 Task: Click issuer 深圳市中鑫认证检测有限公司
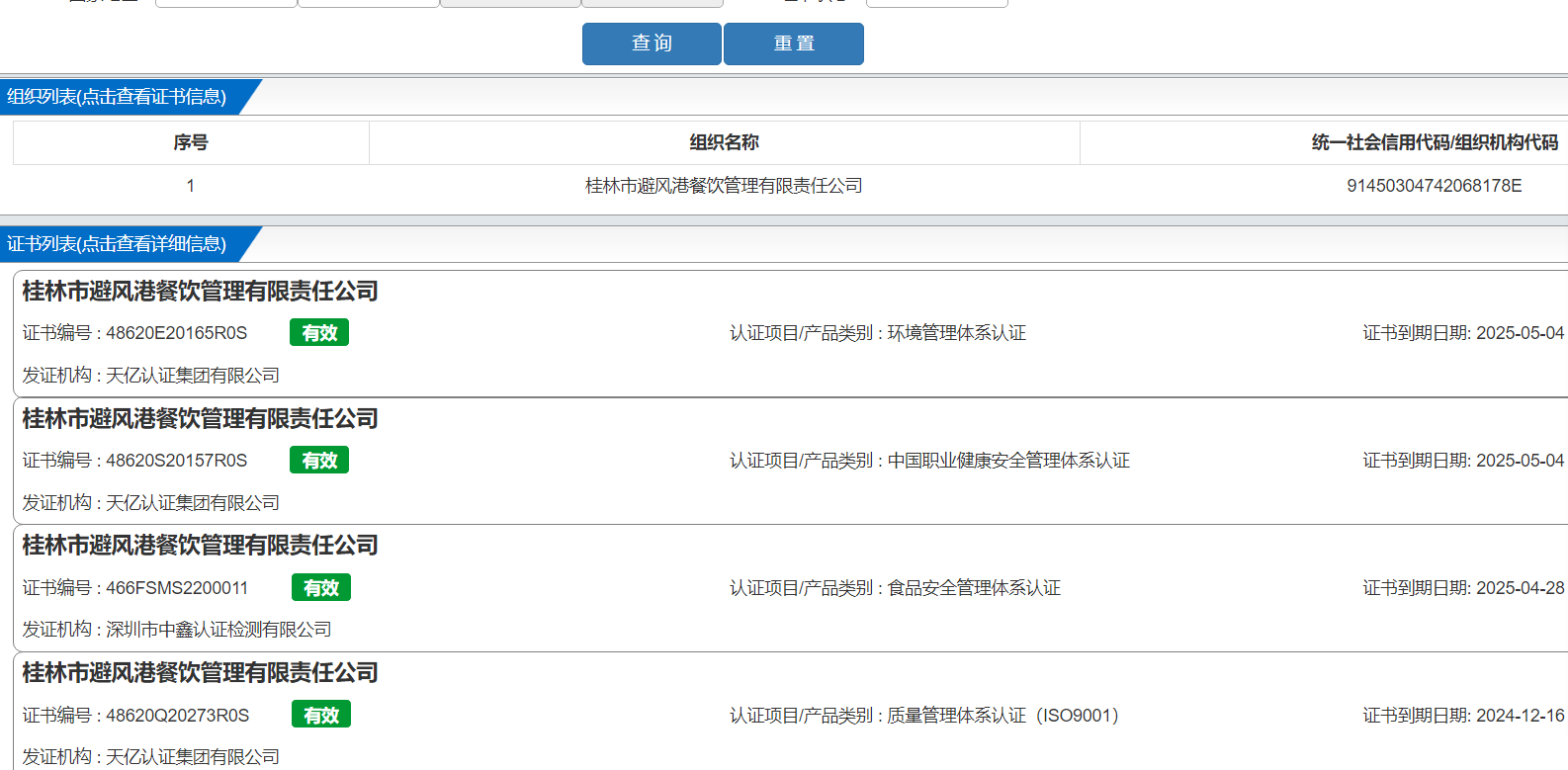218,630
